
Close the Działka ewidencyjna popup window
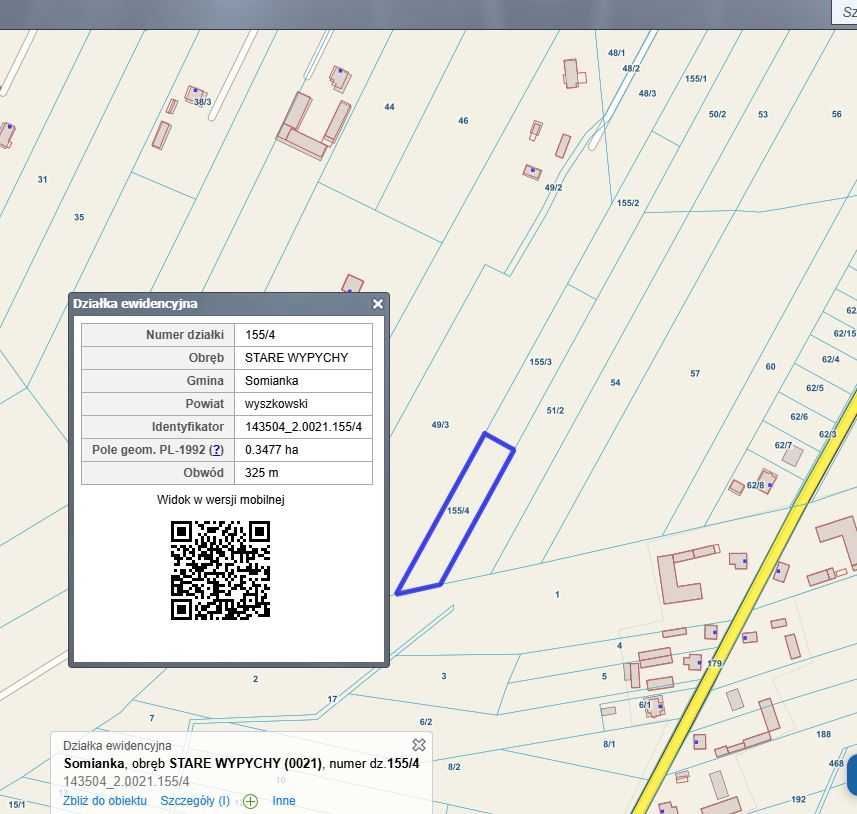[377, 304]
